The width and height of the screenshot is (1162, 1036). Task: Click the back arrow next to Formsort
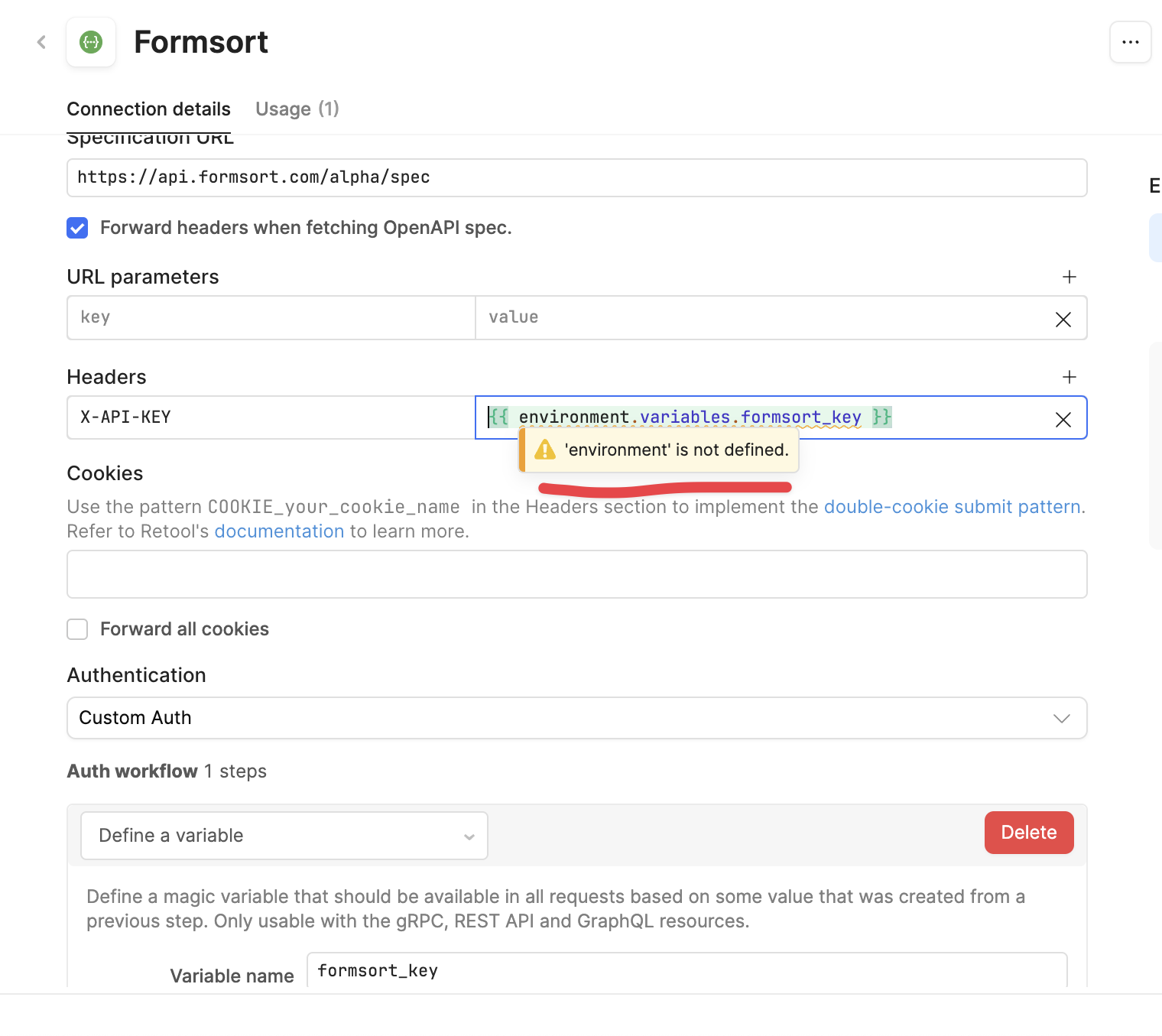[x=42, y=42]
